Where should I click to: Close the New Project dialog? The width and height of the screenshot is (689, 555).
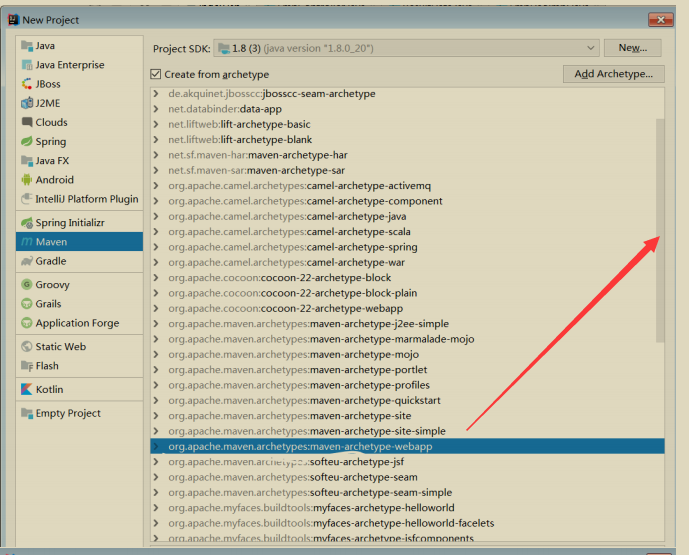click(660, 20)
